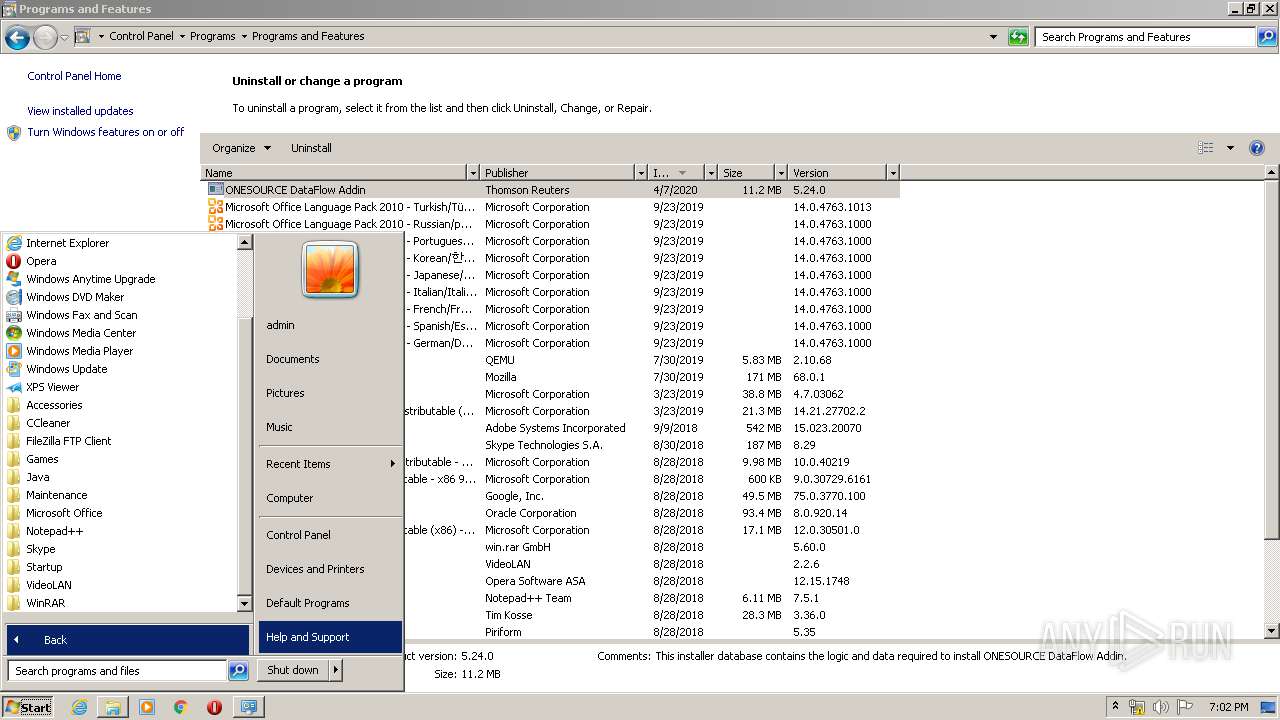Click the Start menu search magnifier icon
1280x720 pixels.
point(238,671)
